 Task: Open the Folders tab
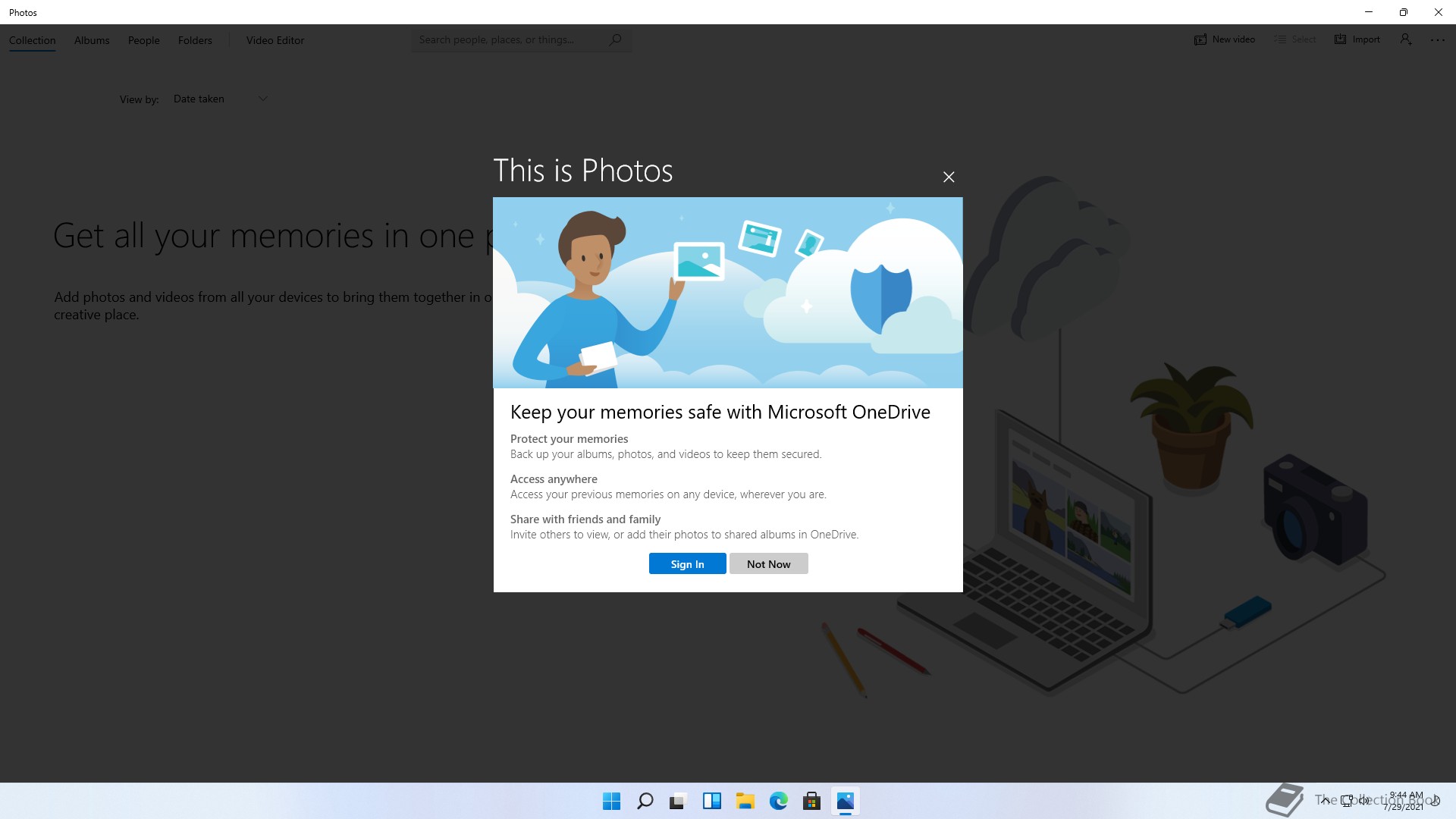(195, 40)
